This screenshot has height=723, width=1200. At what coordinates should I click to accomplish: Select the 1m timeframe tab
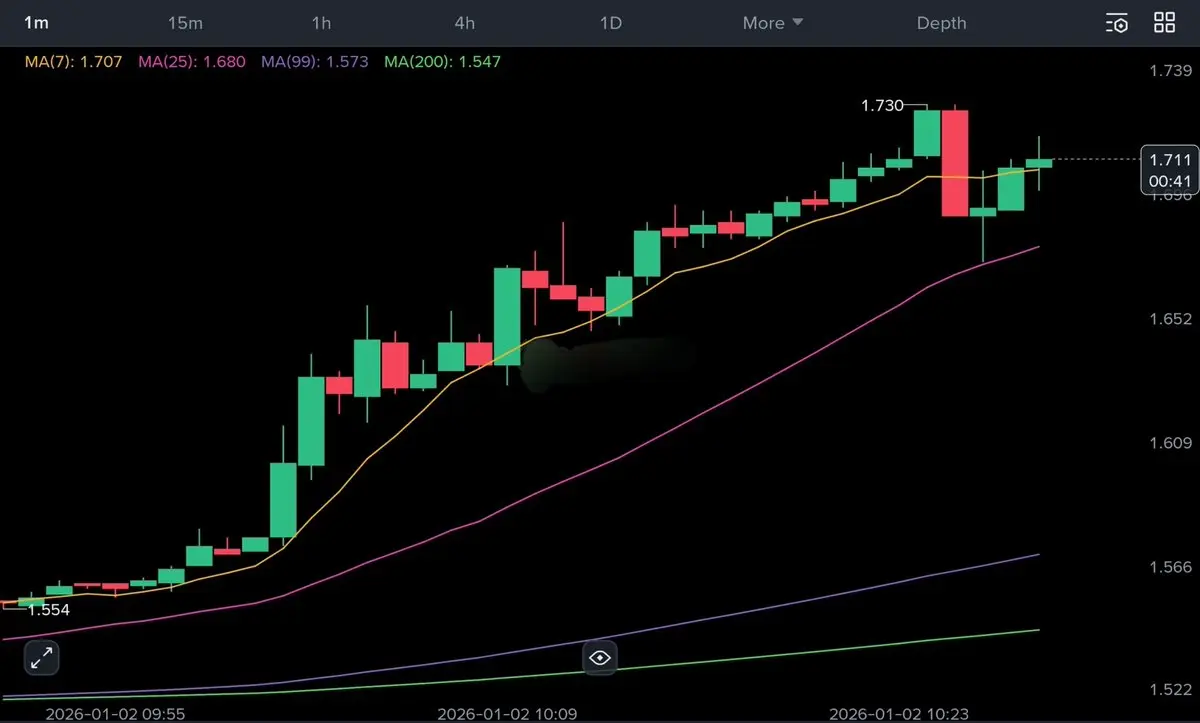(x=37, y=22)
